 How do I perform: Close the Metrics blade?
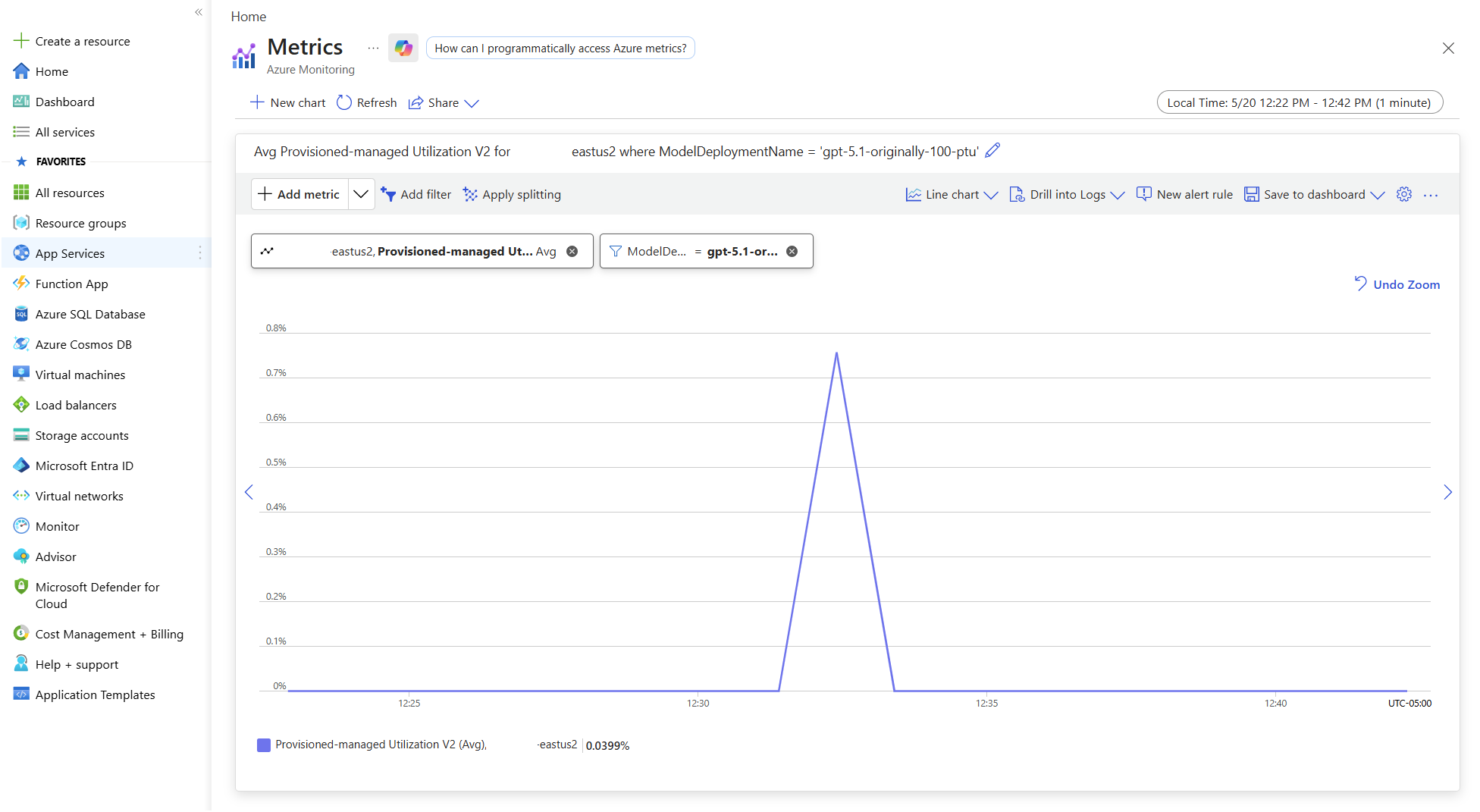pos(1448,49)
